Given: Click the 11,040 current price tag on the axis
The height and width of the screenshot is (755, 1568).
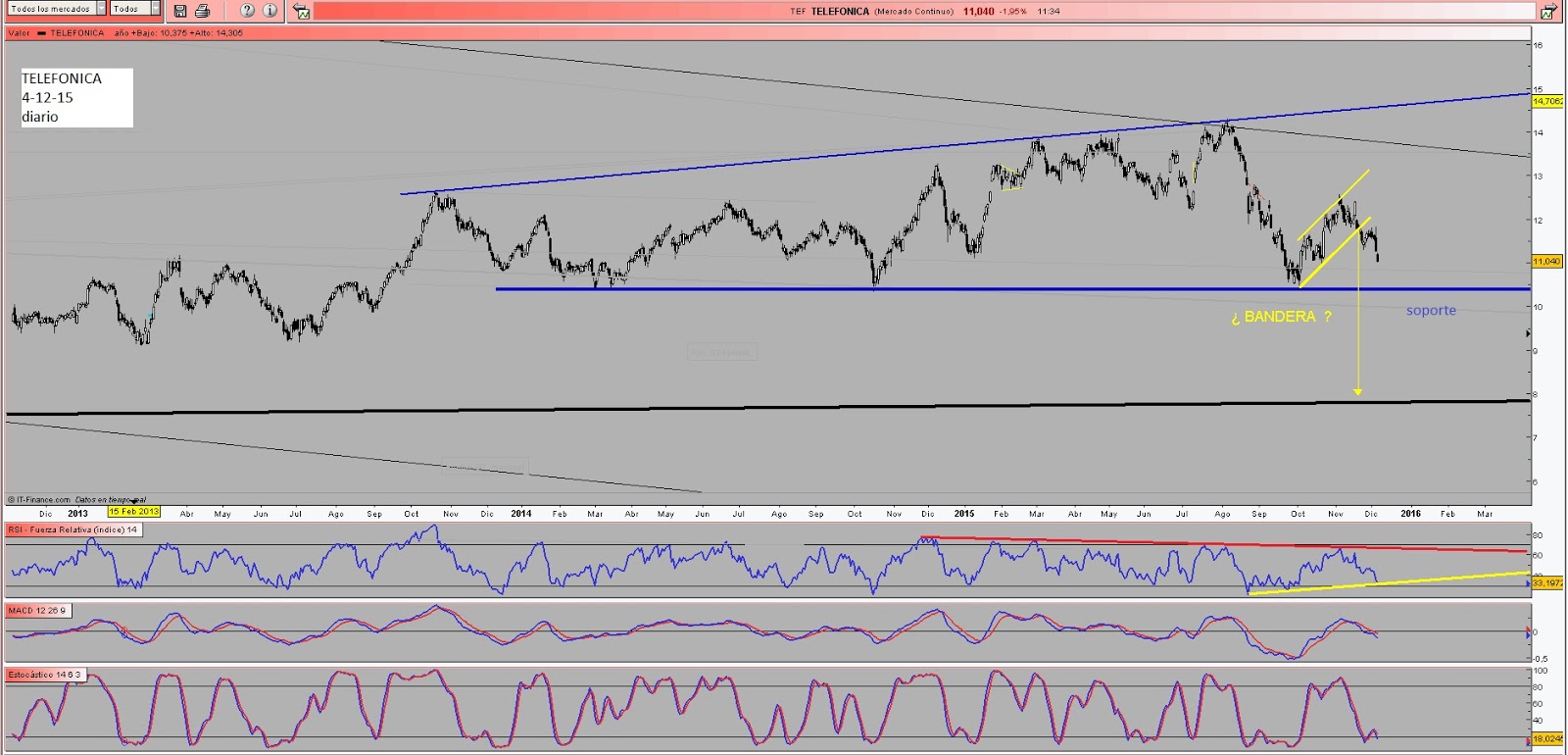Looking at the screenshot, I should (x=1547, y=261).
